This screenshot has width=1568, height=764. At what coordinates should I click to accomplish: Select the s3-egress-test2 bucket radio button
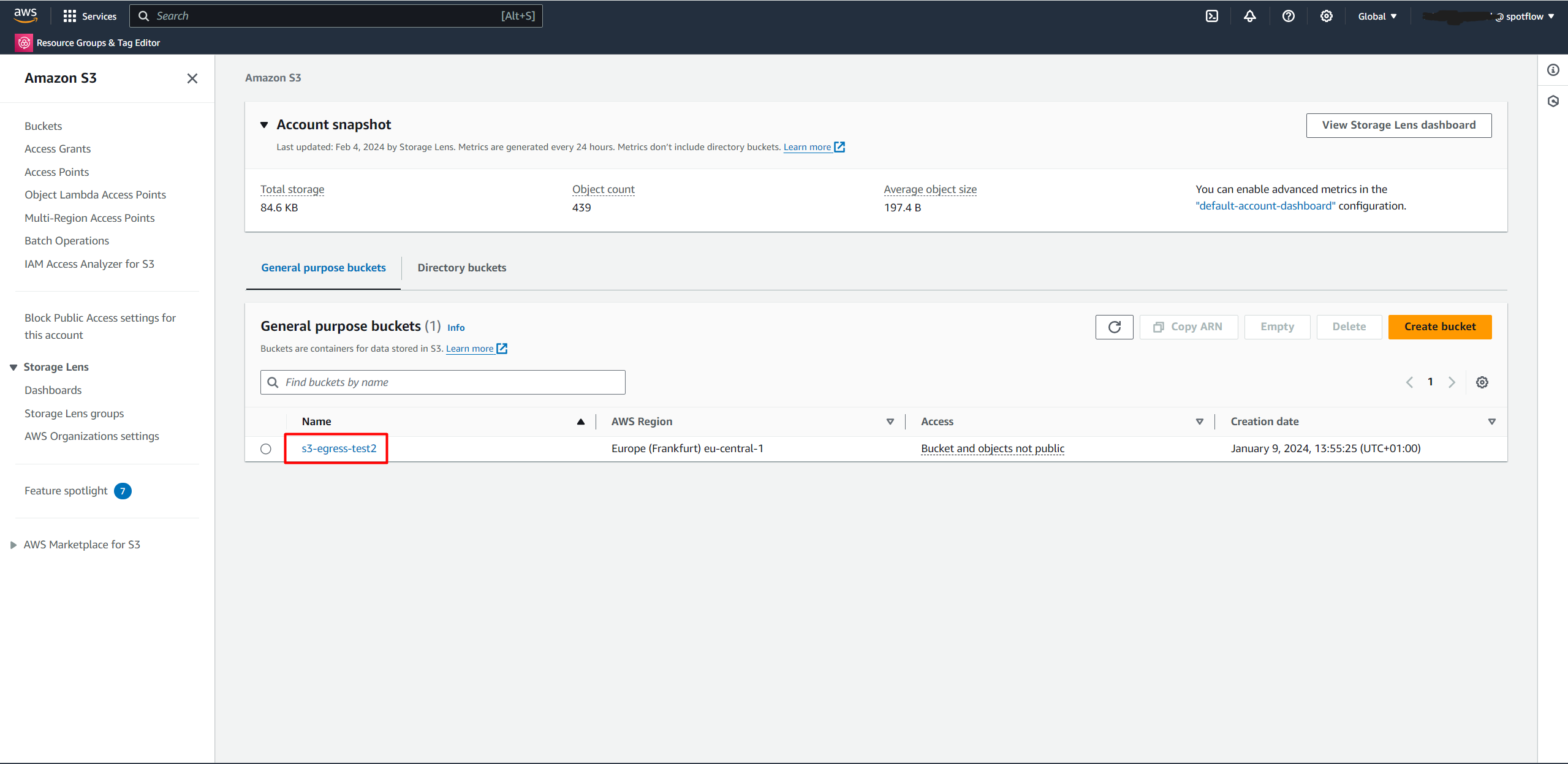265,448
